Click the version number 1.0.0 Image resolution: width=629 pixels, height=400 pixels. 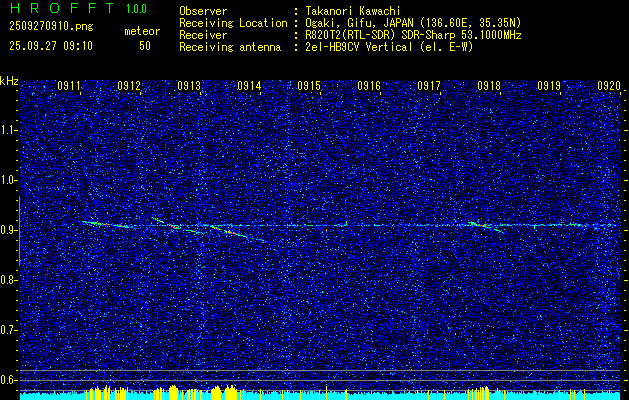(x=136, y=9)
